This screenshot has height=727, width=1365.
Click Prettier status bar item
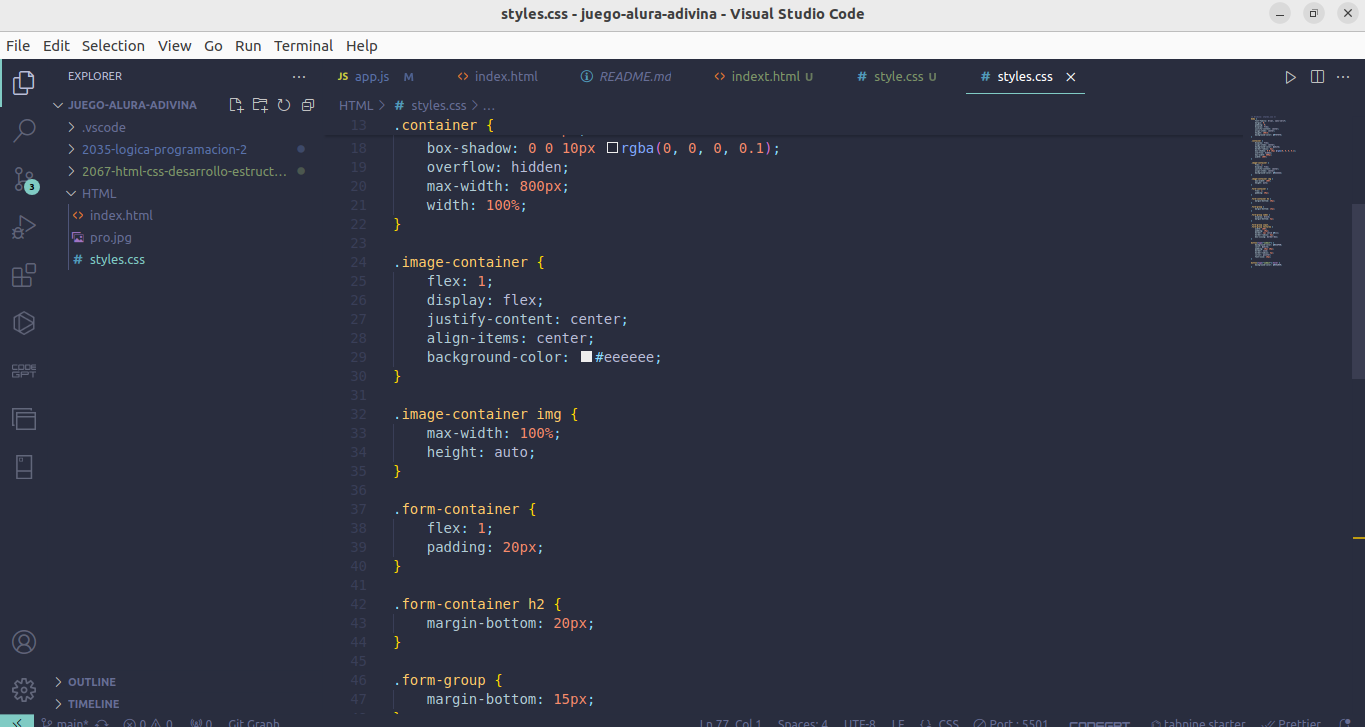[1290, 722]
